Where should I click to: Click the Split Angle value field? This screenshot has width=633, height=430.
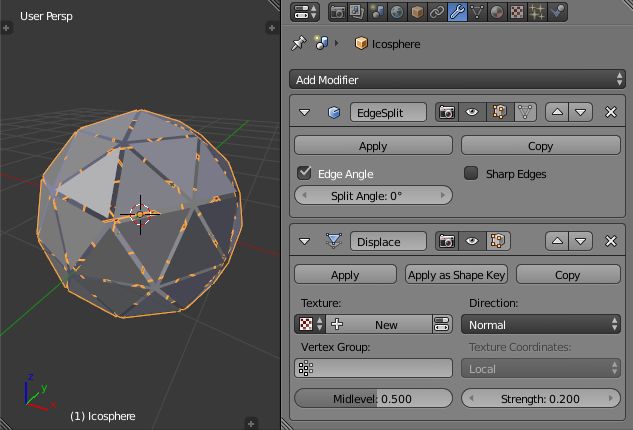(373, 196)
